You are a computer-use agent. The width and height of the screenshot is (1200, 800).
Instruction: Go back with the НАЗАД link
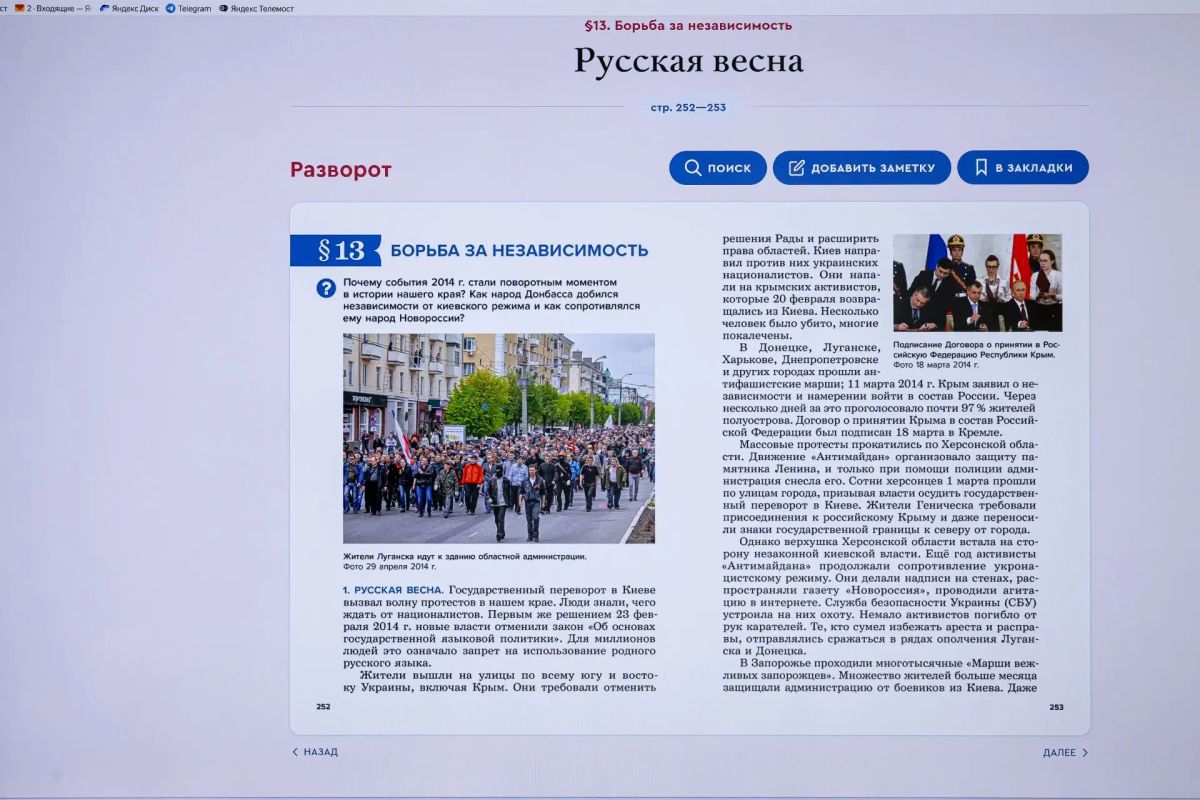(315, 752)
